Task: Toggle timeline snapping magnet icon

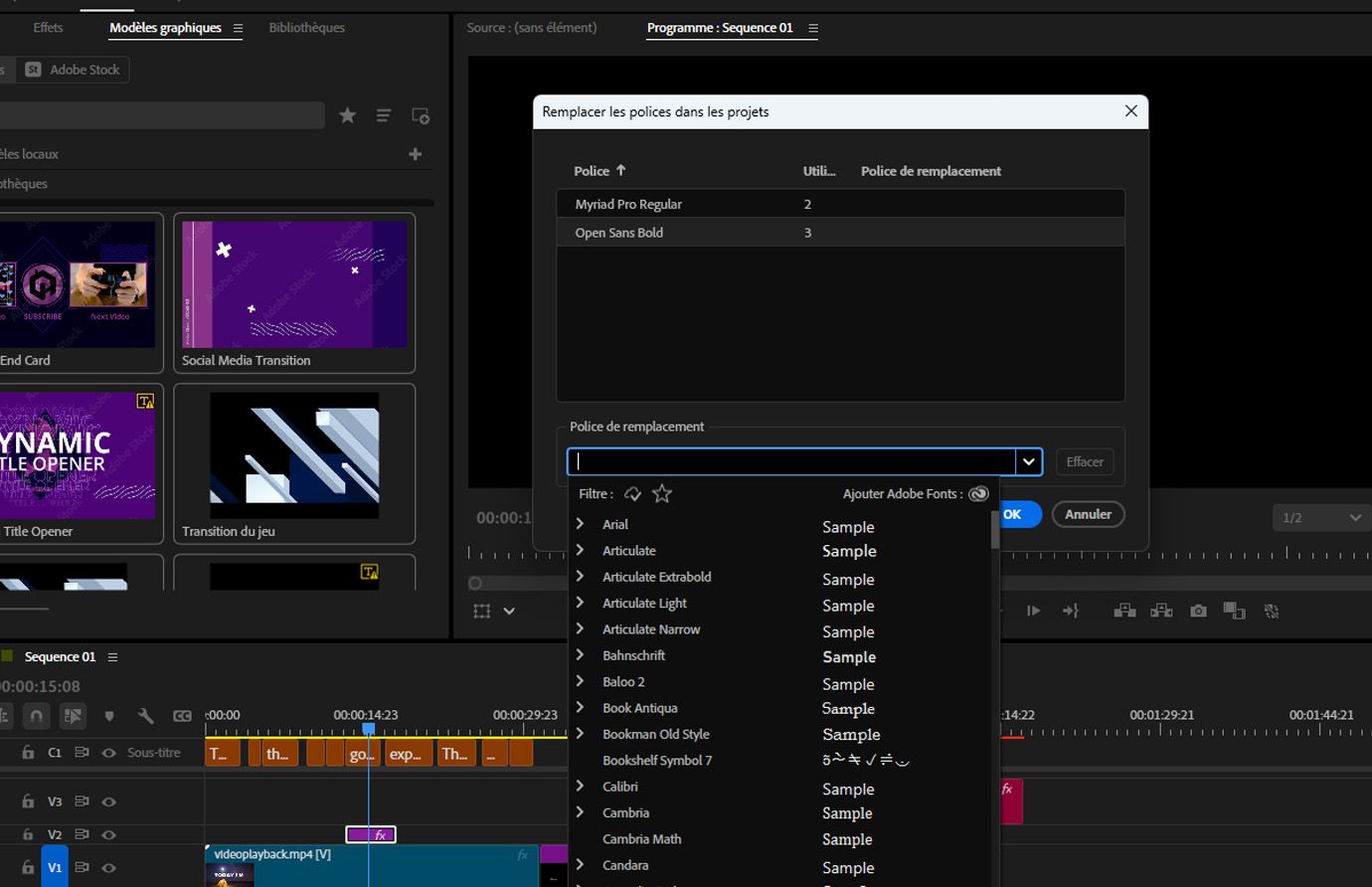Action: (37, 716)
